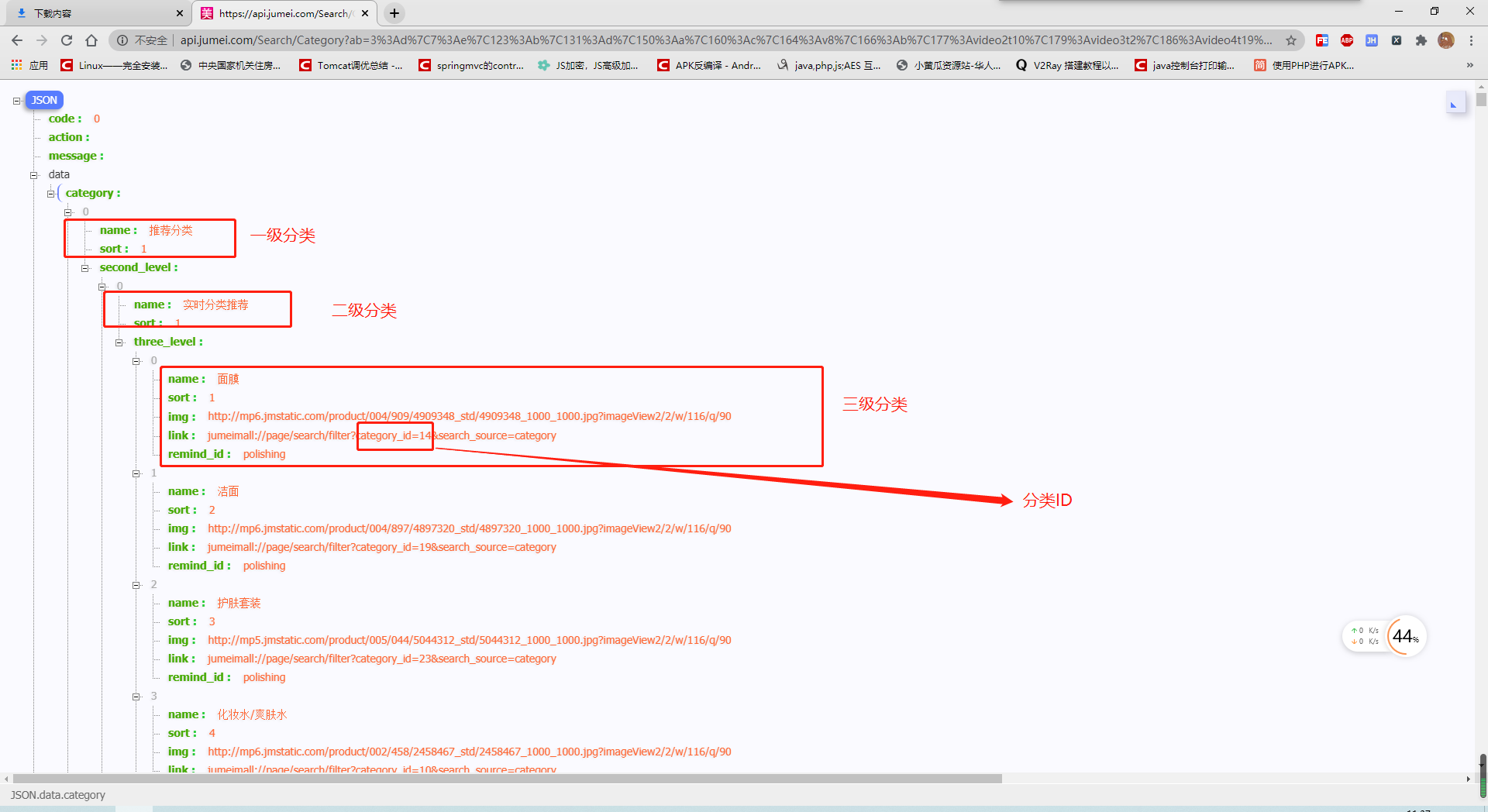Open the 小黄瓜资源站 bookmark
This screenshot has height=812, width=1488.
pyautogui.click(x=948, y=65)
